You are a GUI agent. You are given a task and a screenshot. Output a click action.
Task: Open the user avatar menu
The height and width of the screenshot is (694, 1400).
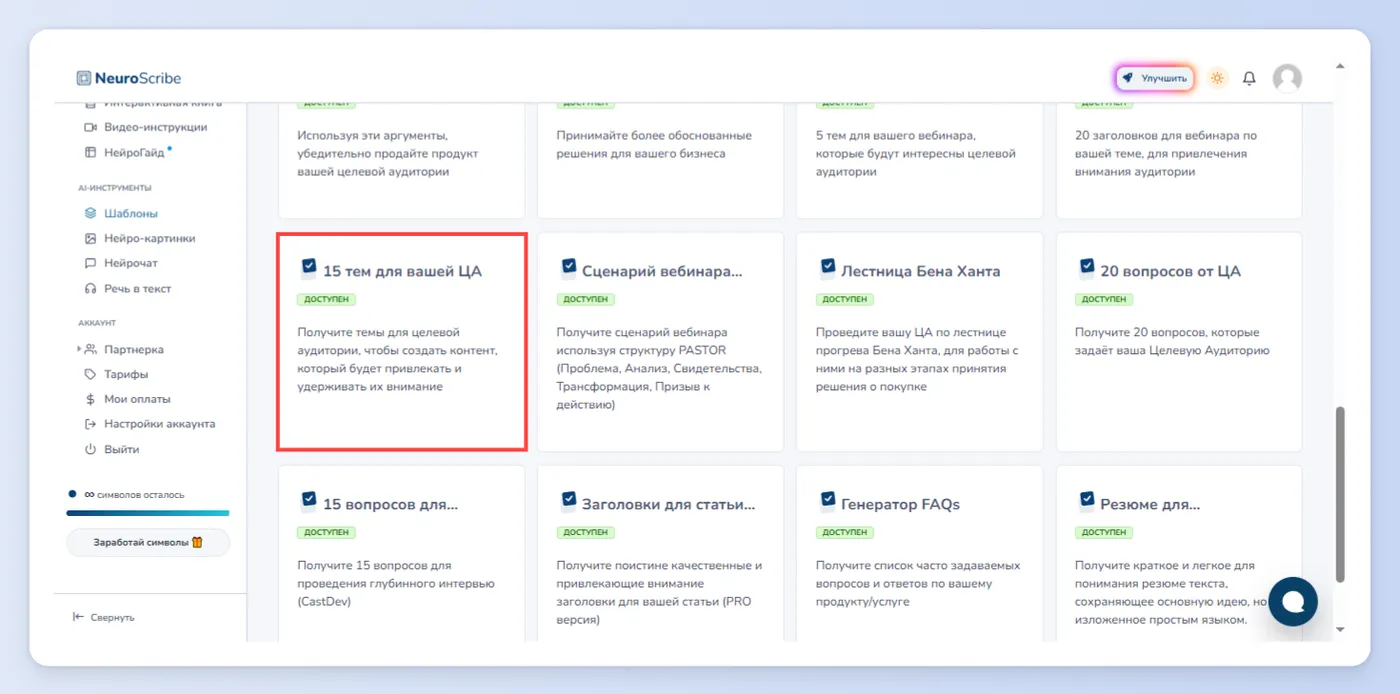click(x=1287, y=78)
